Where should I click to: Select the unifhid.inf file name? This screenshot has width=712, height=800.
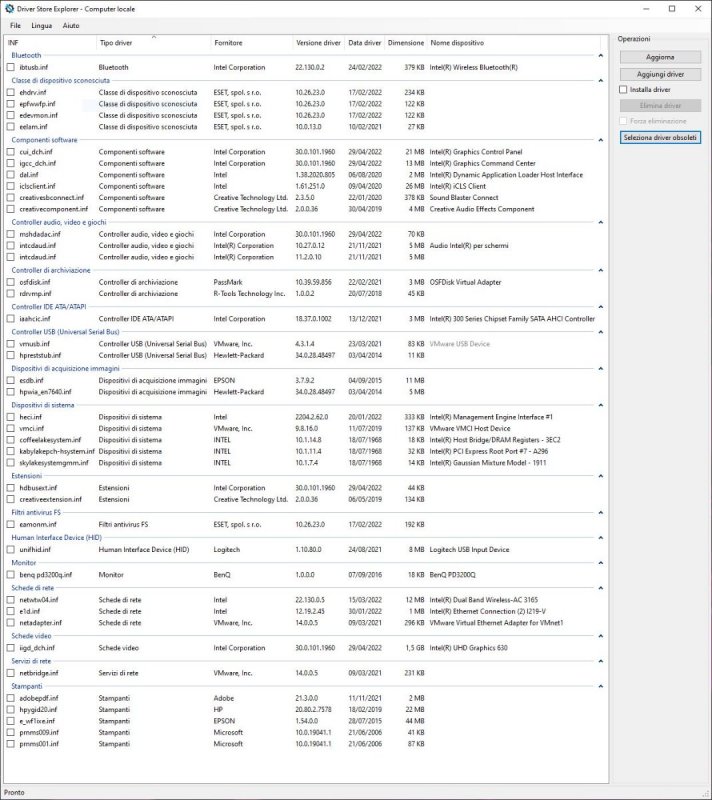pos(35,550)
